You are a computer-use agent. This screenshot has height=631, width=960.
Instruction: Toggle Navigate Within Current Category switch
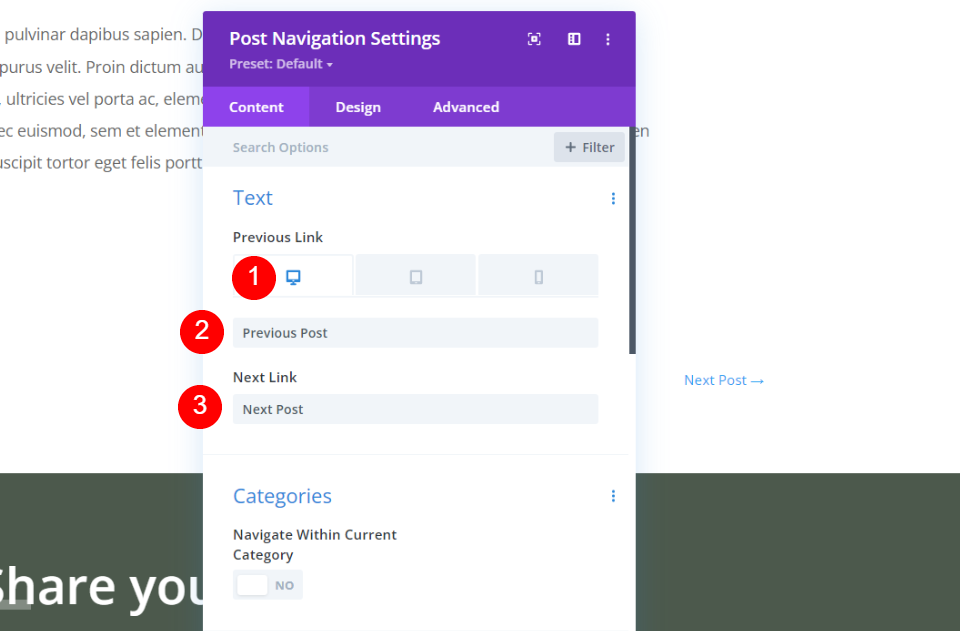point(268,585)
